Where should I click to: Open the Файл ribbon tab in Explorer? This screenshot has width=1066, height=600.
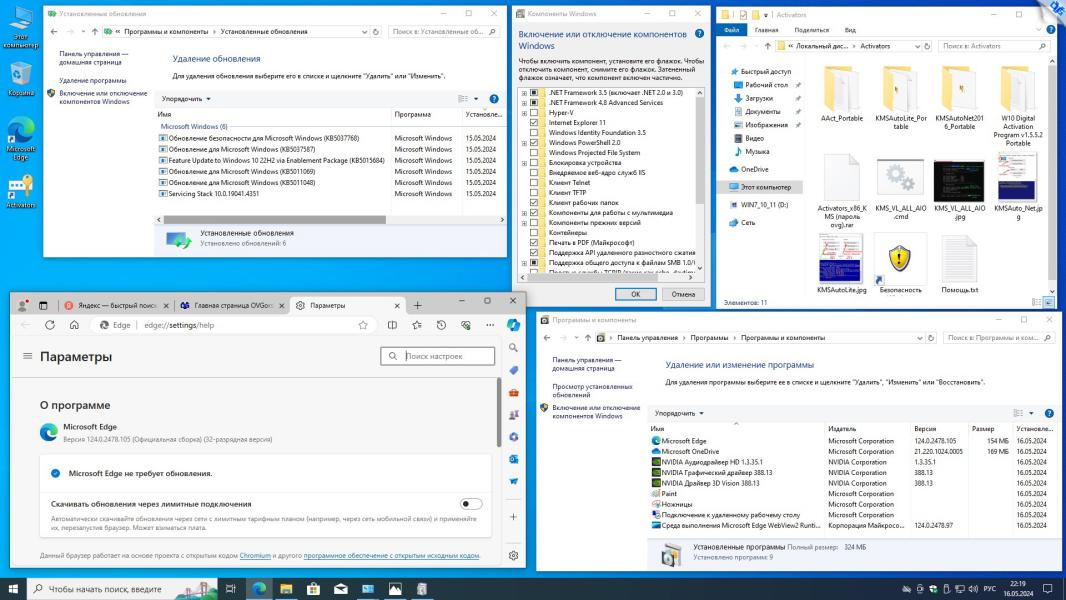732,30
